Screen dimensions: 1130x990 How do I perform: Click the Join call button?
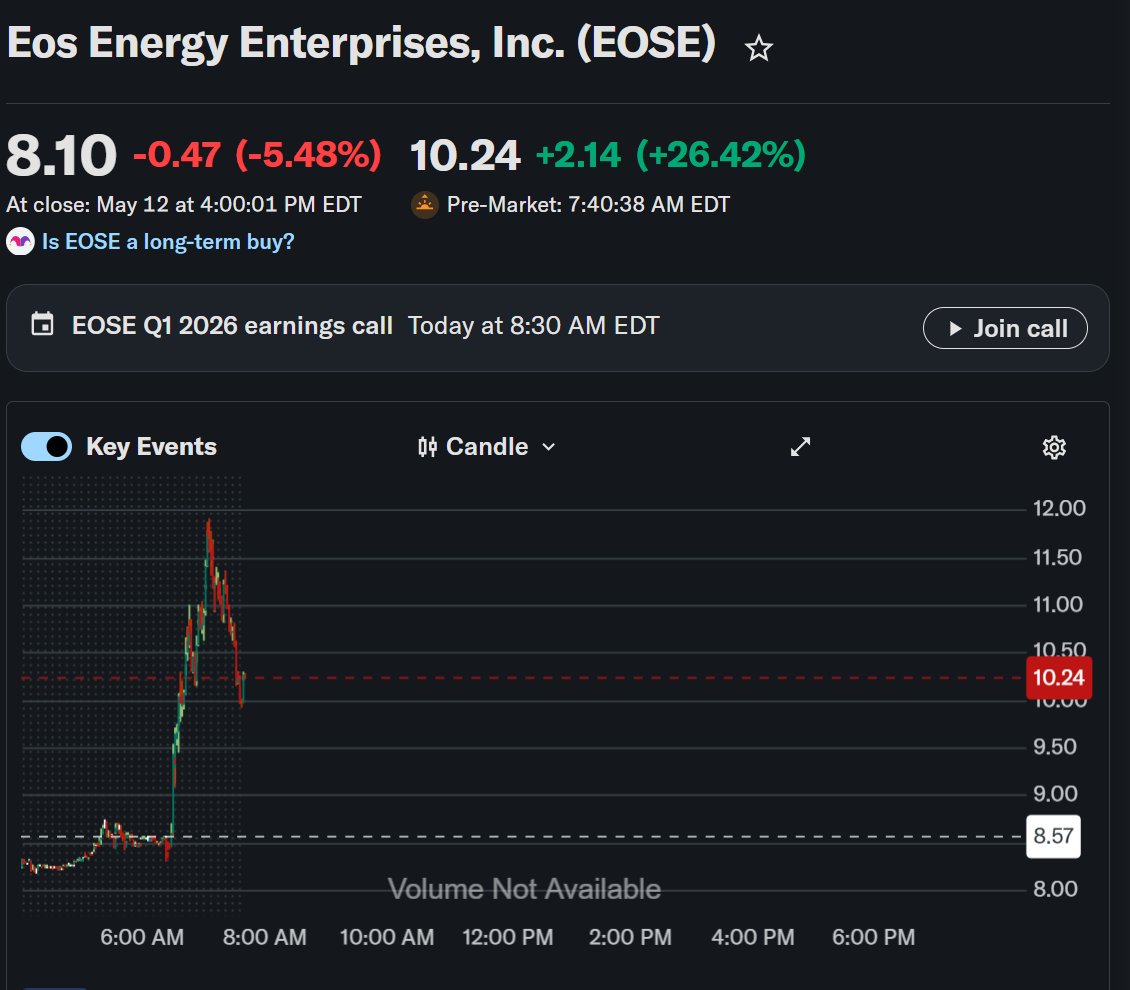point(1005,329)
